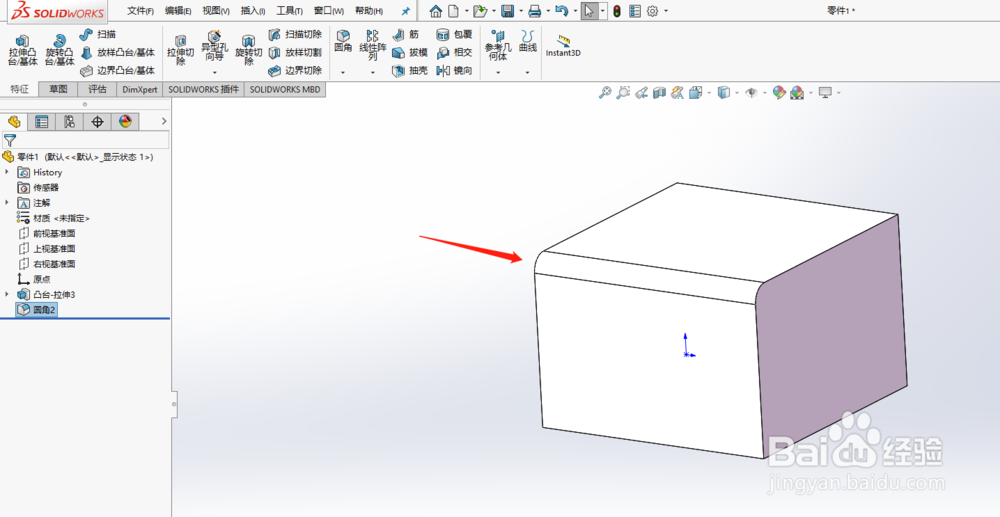1000x517 pixels.
Task: Click the New document icon
Action: point(453,11)
